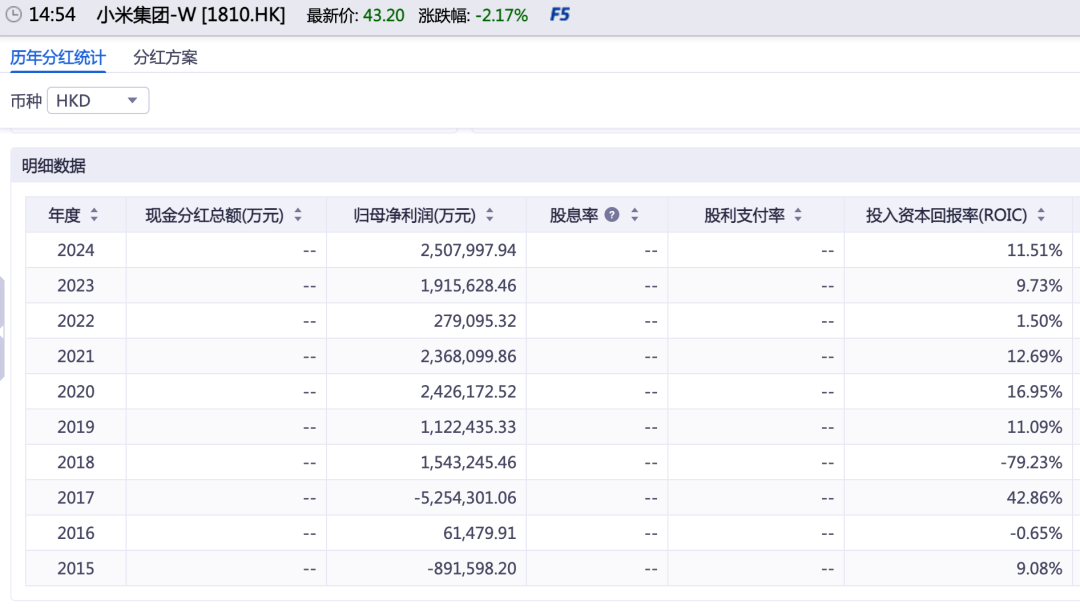Image resolution: width=1080 pixels, height=616 pixels.
Task: Click the 股息率 help question mark icon
Action: (x=612, y=215)
